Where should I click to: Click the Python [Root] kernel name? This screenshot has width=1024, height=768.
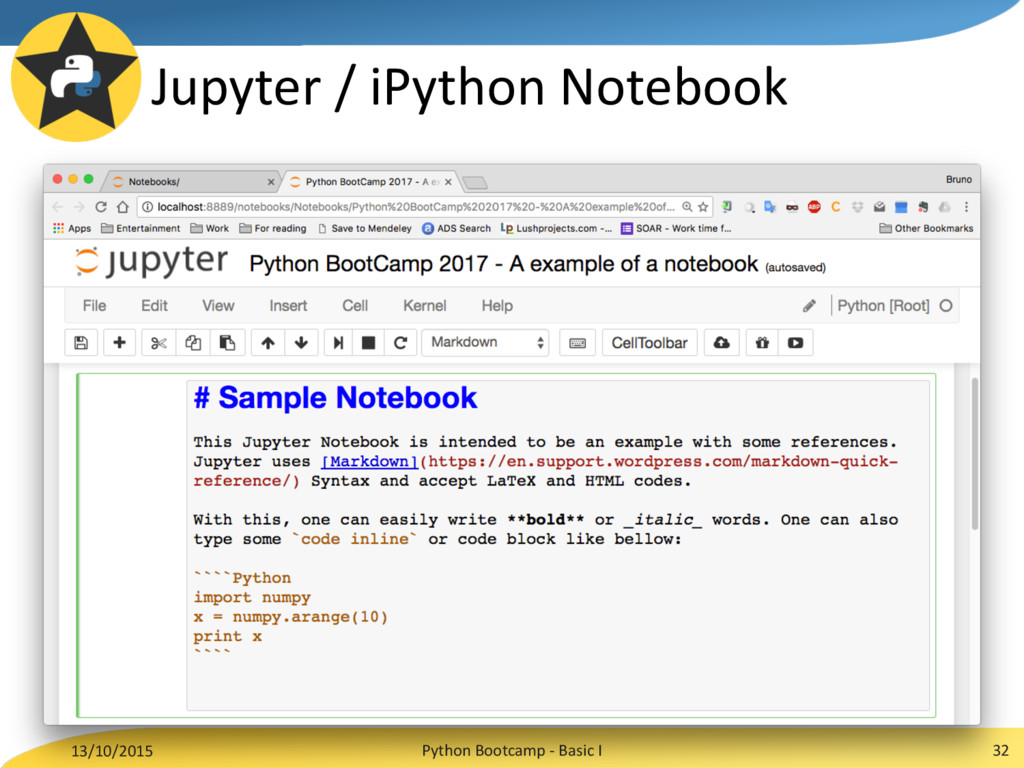click(883, 306)
